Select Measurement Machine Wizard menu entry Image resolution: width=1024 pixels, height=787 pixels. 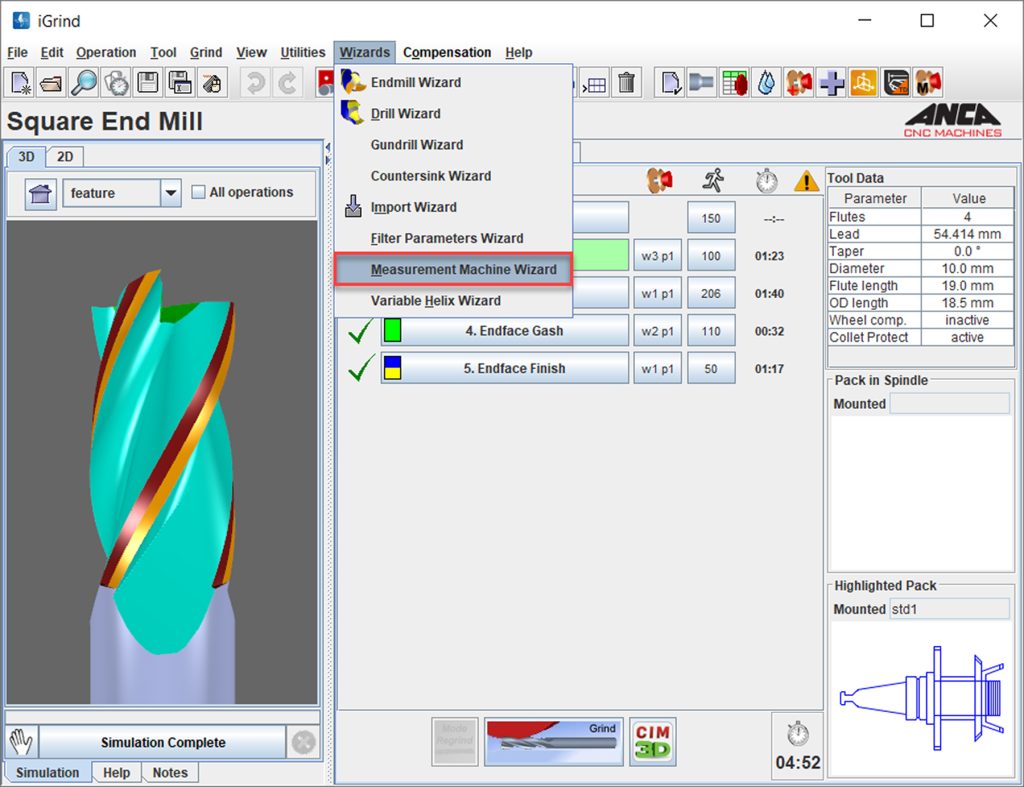463,269
